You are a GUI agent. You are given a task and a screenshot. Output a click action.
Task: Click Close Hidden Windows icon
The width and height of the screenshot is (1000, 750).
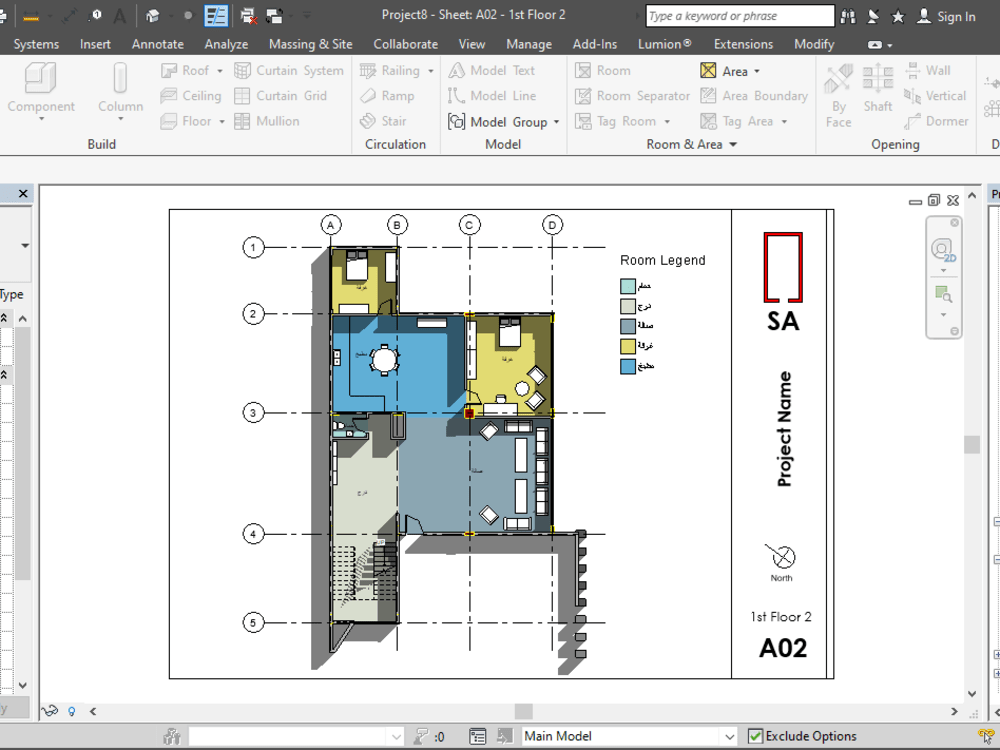(x=249, y=16)
